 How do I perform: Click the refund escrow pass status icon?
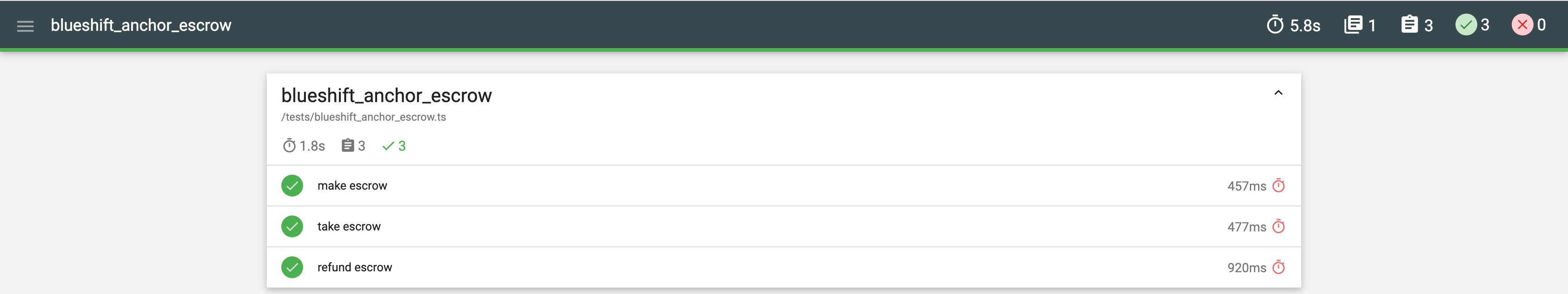point(292,267)
